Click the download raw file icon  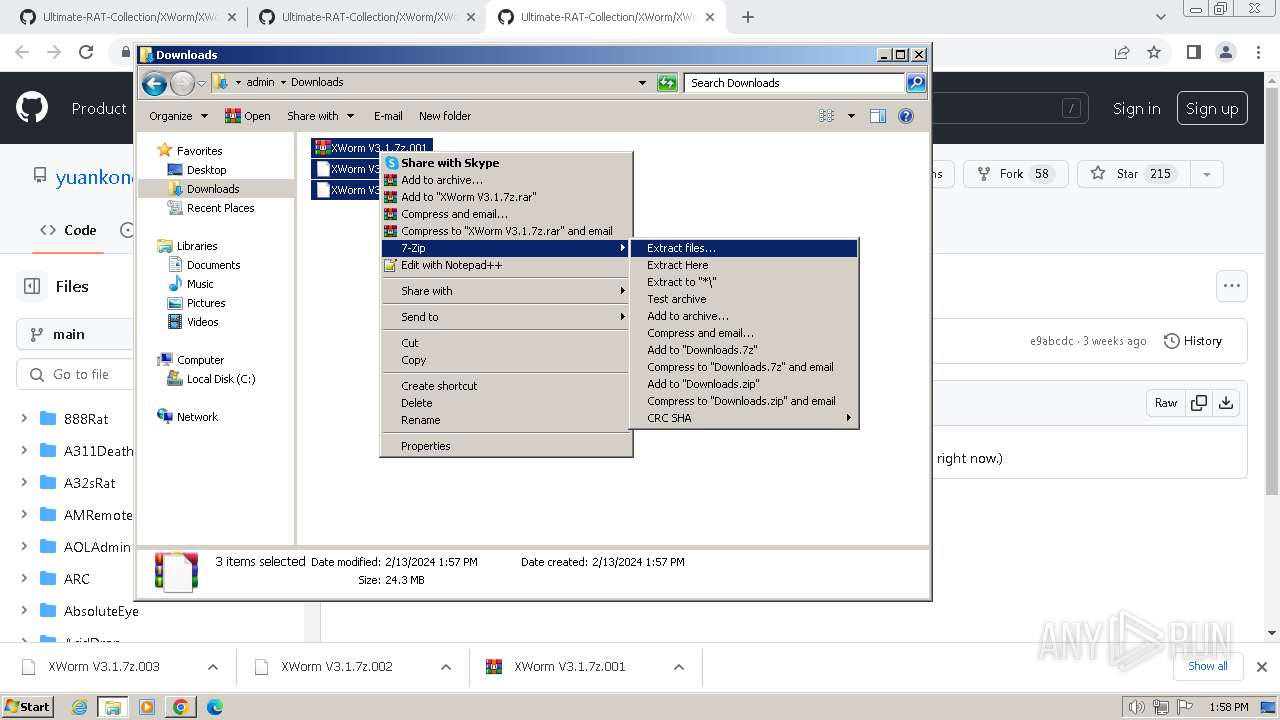point(1226,403)
